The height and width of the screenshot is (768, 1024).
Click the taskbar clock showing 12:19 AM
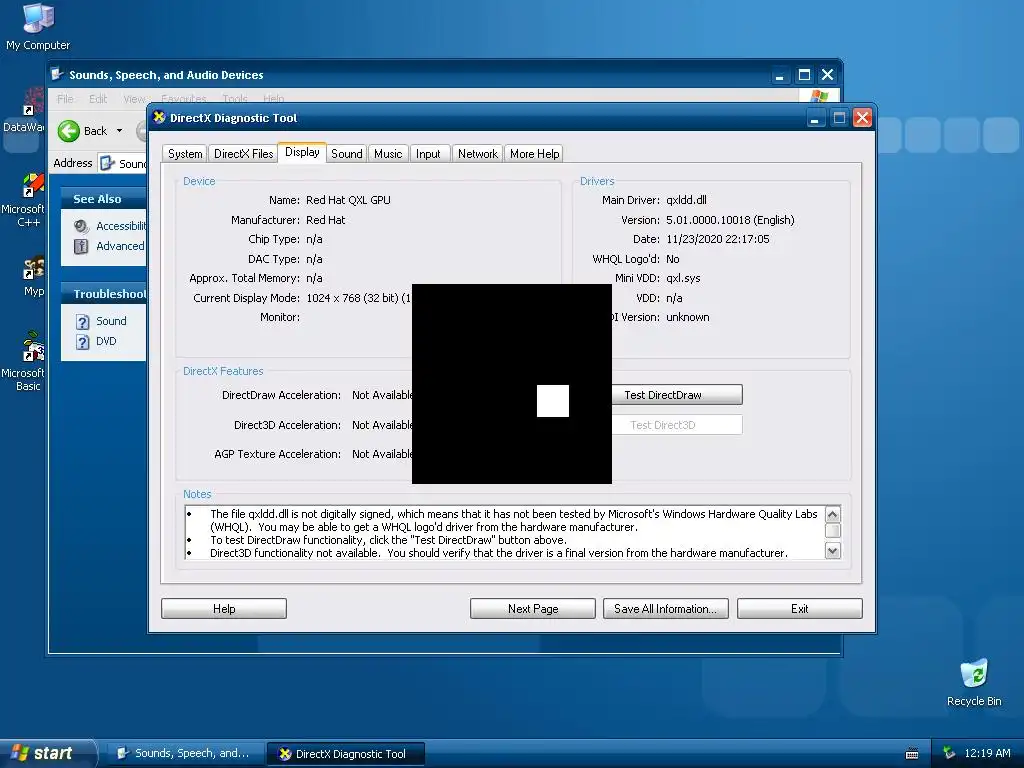coord(987,753)
